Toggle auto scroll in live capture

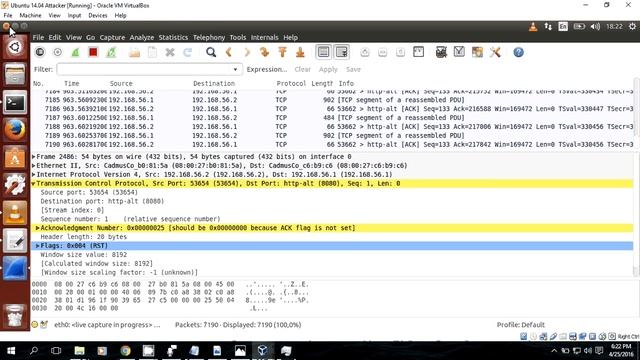341,52
